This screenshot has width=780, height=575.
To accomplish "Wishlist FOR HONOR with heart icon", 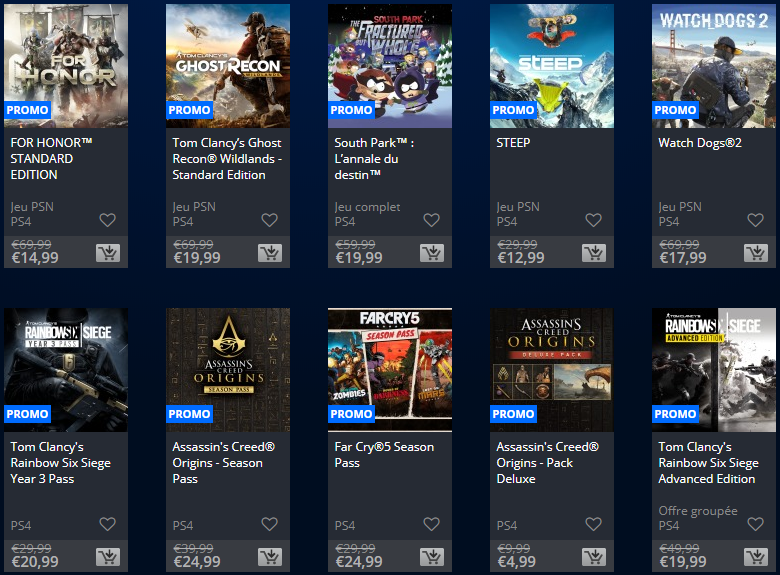I will point(107,220).
